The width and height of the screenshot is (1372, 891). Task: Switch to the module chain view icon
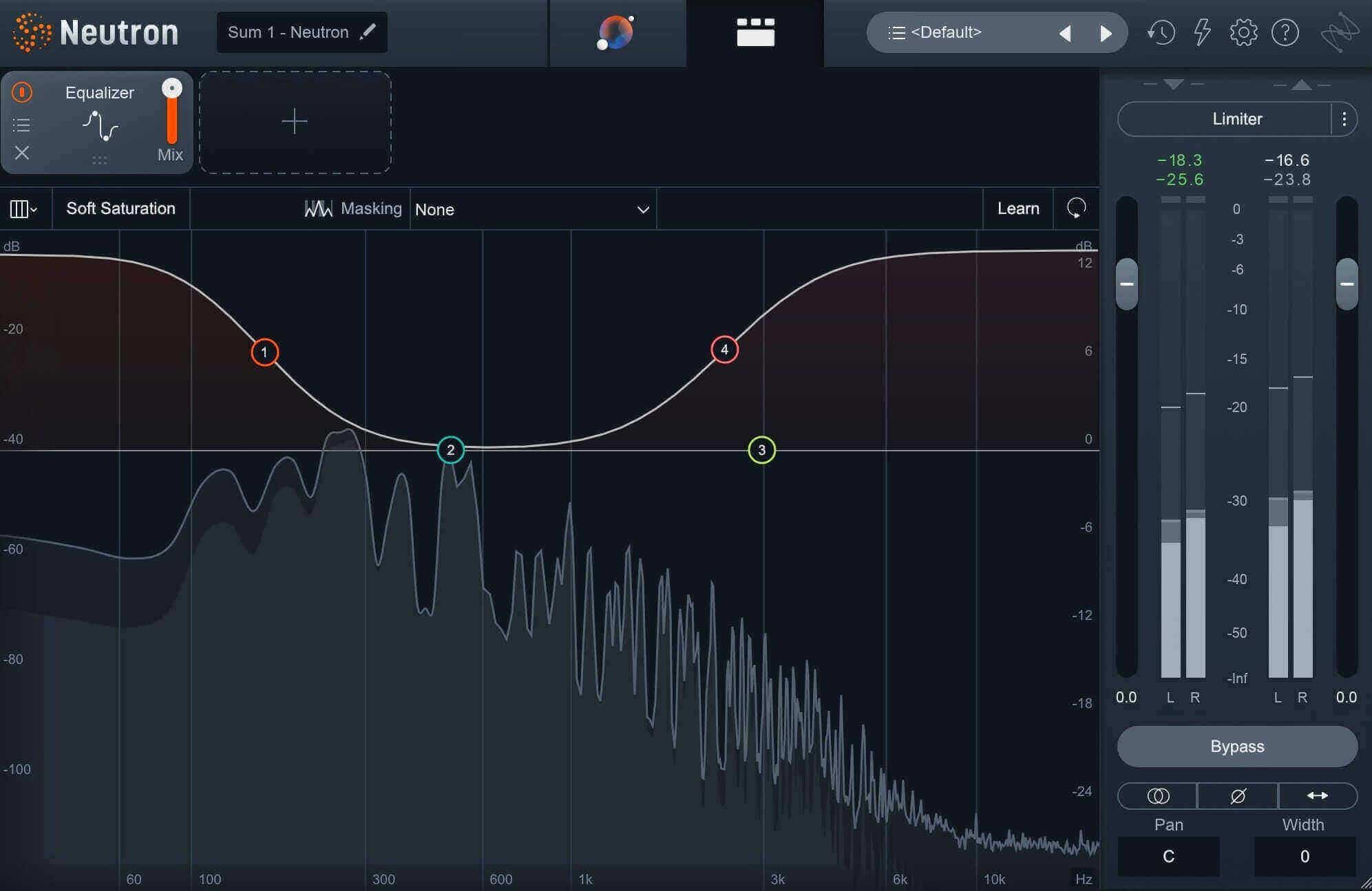pyautogui.click(x=755, y=32)
